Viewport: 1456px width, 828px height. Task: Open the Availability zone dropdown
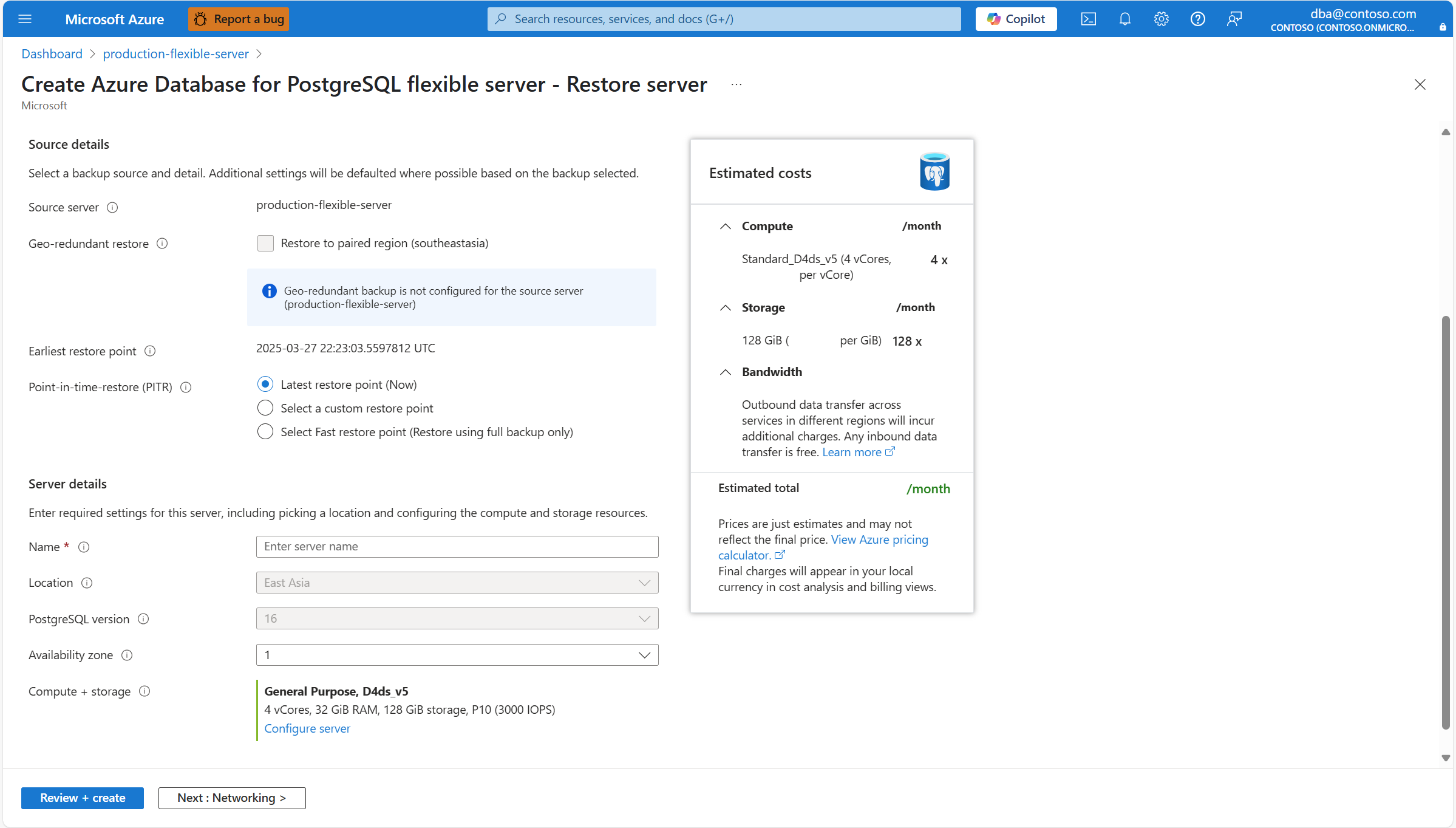coord(457,655)
